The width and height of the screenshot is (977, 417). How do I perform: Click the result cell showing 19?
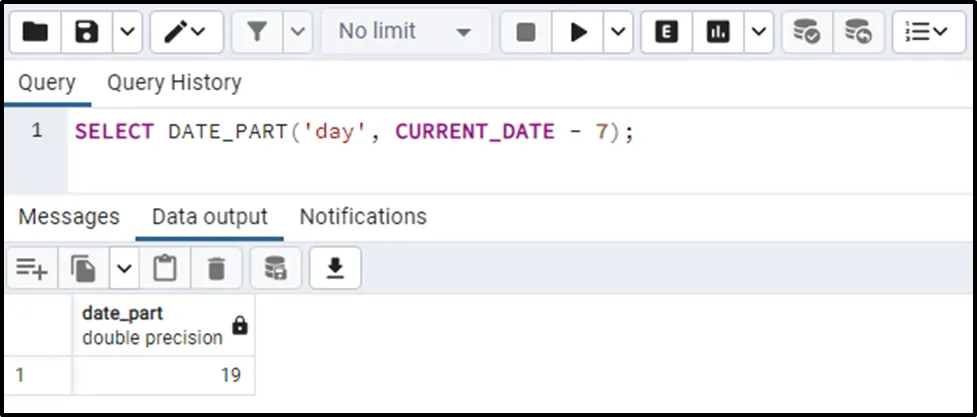point(164,376)
